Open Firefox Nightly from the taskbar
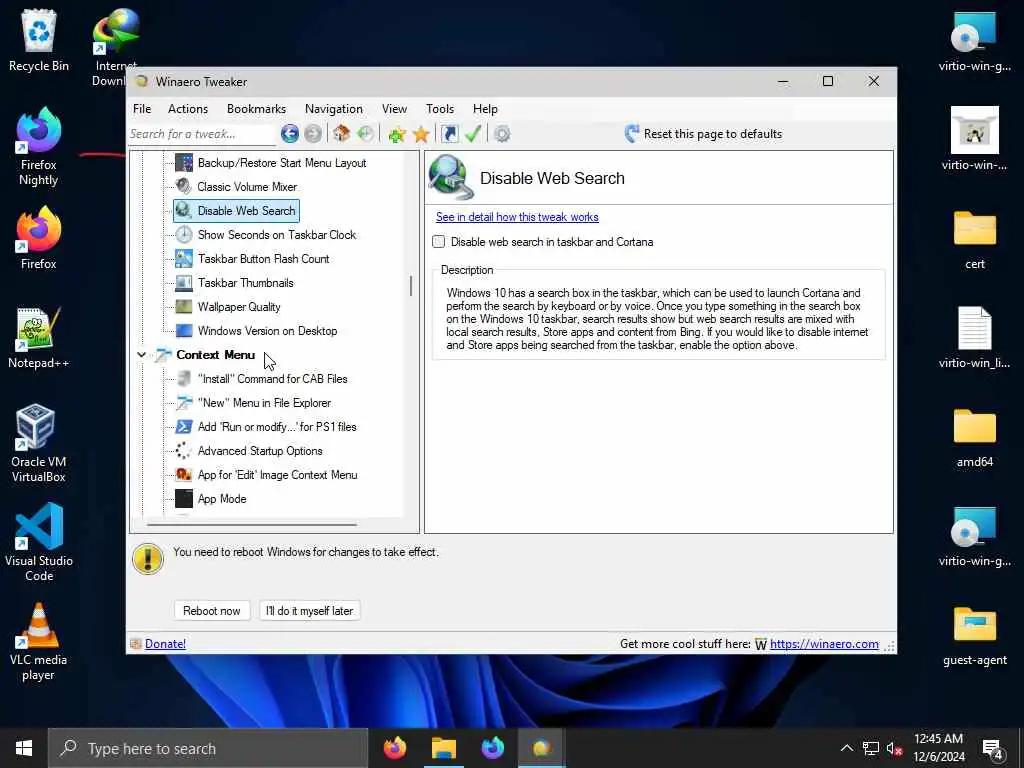1024x768 pixels. pos(492,748)
